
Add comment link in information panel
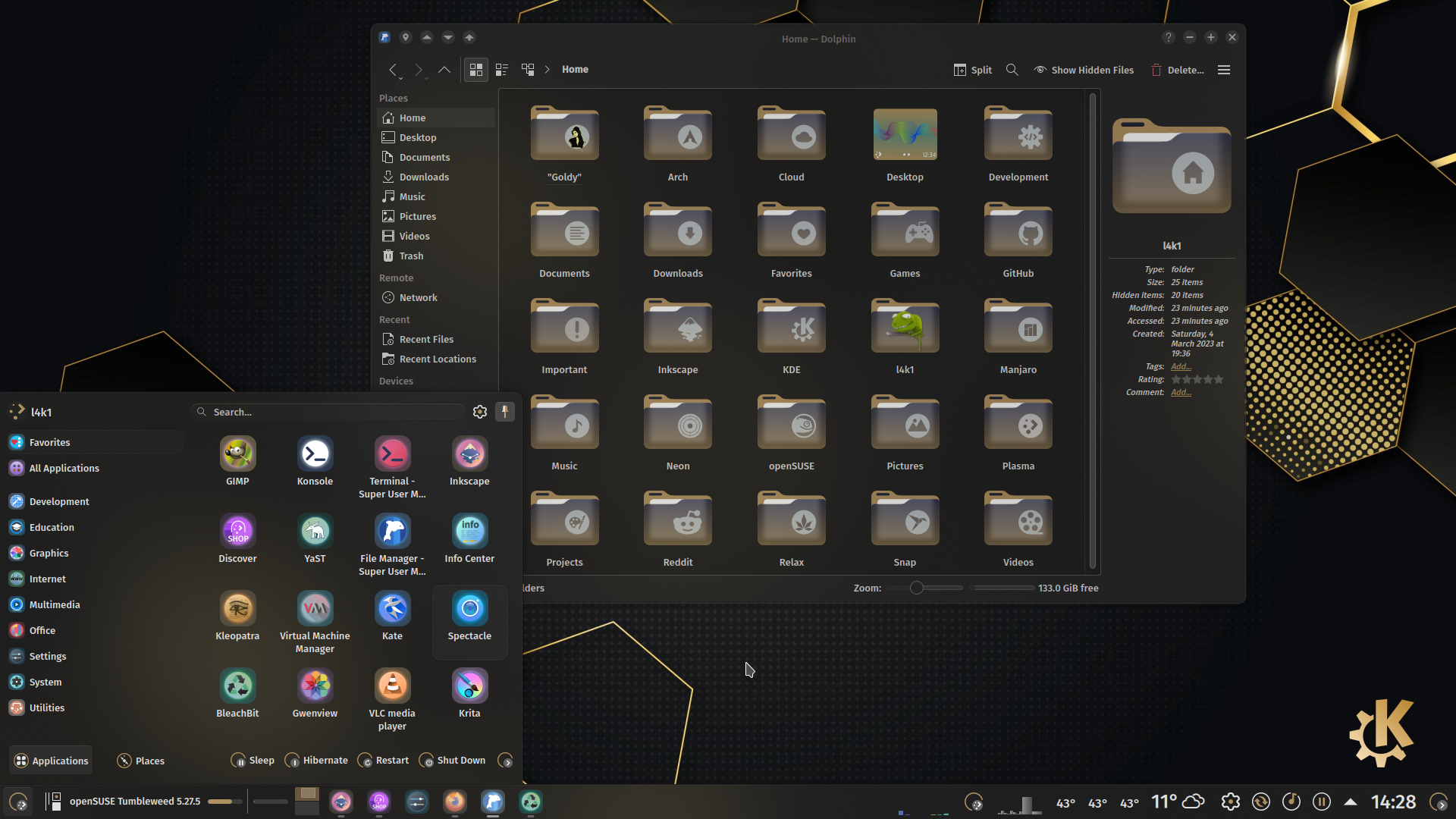pyautogui.click(x=1181, y=392)
